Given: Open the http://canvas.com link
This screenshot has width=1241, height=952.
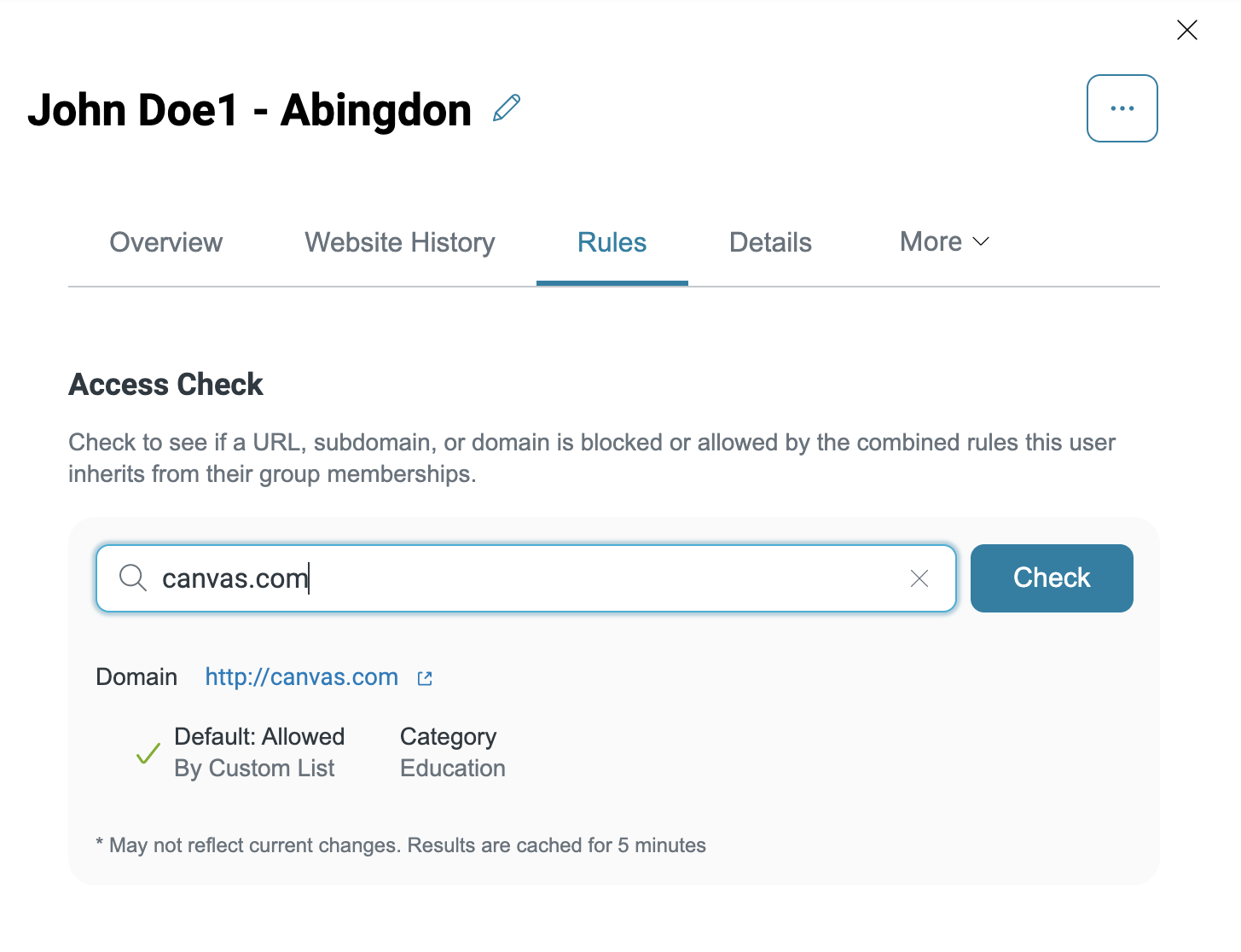Looking at the screenshot, I should click(301, 677).
